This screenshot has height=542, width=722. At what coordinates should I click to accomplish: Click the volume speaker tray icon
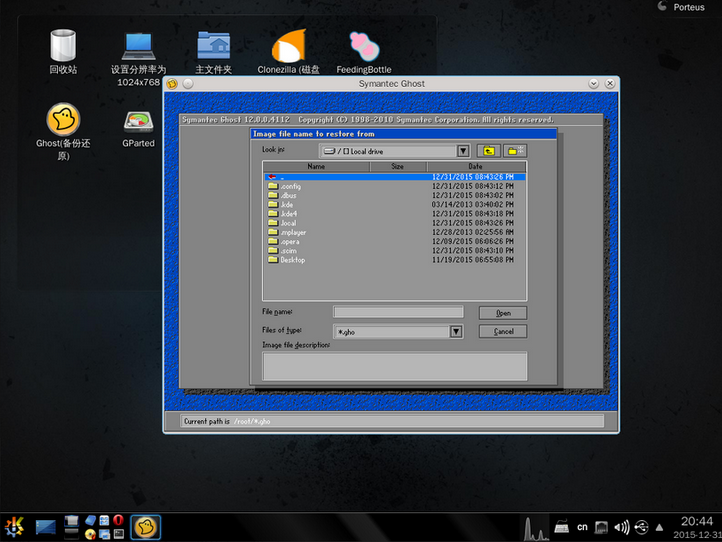coord(621,526)
